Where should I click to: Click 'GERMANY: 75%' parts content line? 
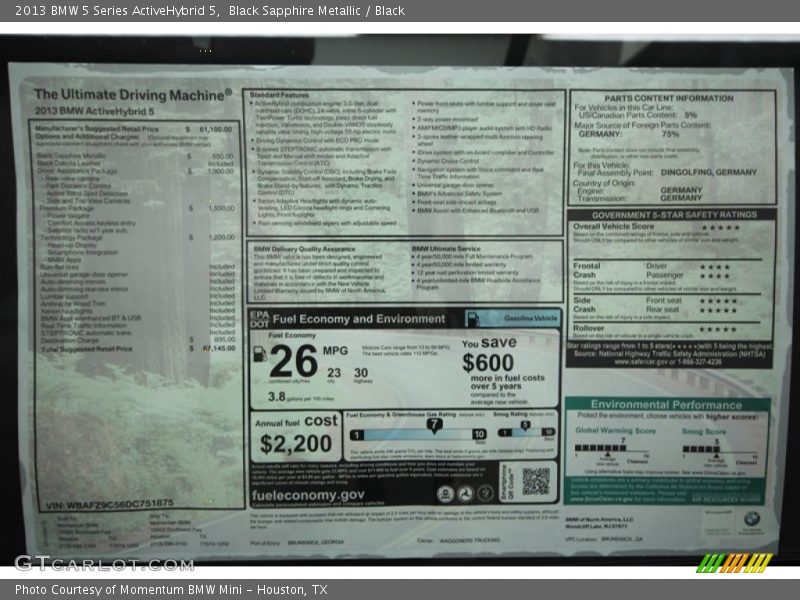pos(629,134)
